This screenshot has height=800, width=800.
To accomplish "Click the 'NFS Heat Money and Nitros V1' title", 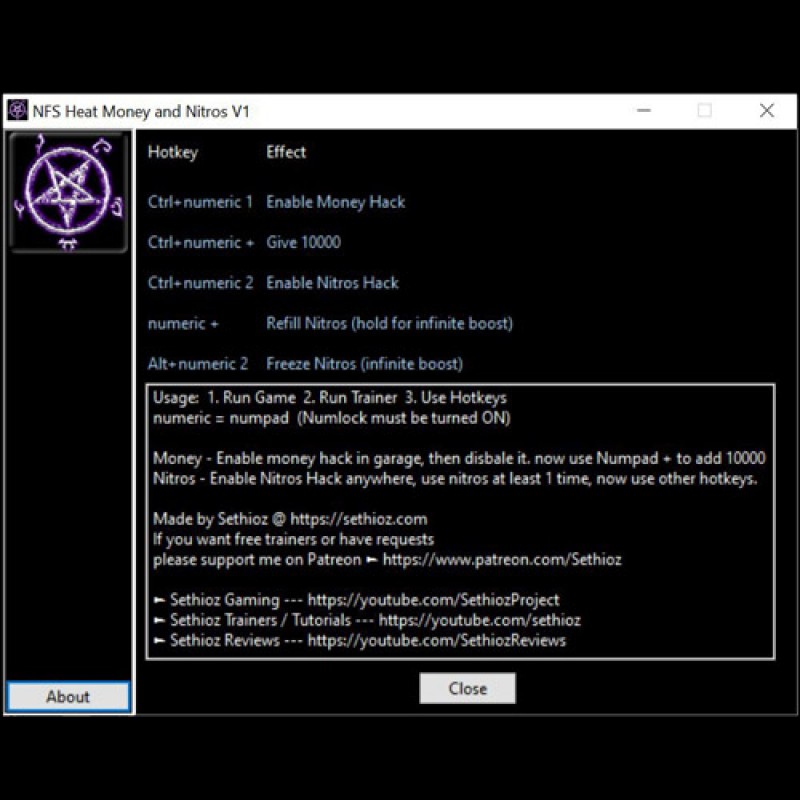I will point(141,111).
